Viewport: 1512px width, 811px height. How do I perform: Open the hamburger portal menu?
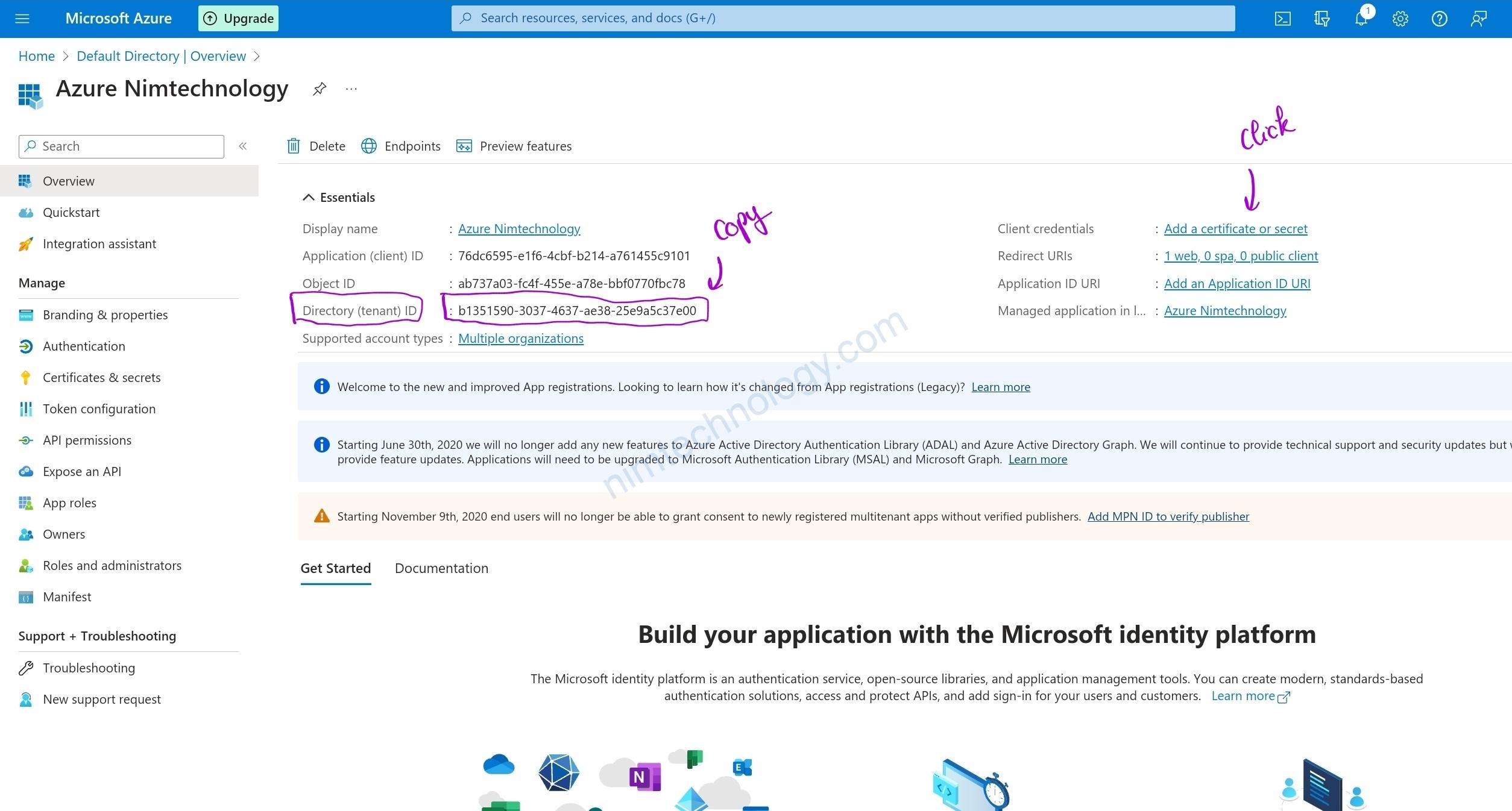(22, 19)
